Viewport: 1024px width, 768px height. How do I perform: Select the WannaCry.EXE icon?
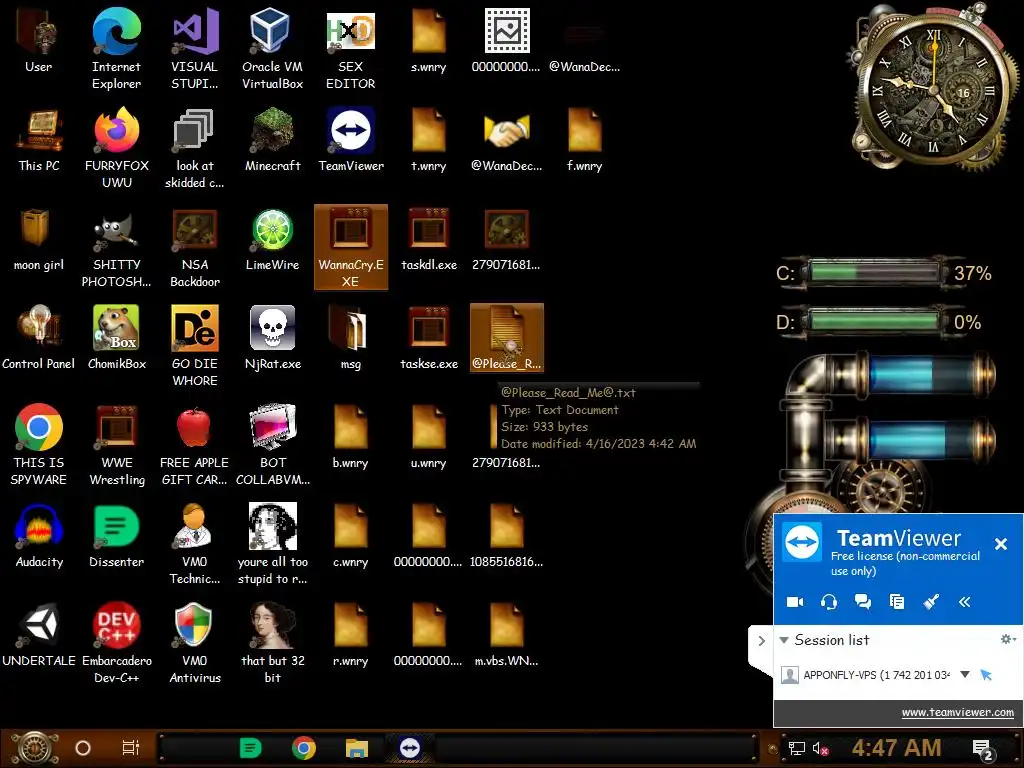(x=351, y=247)
